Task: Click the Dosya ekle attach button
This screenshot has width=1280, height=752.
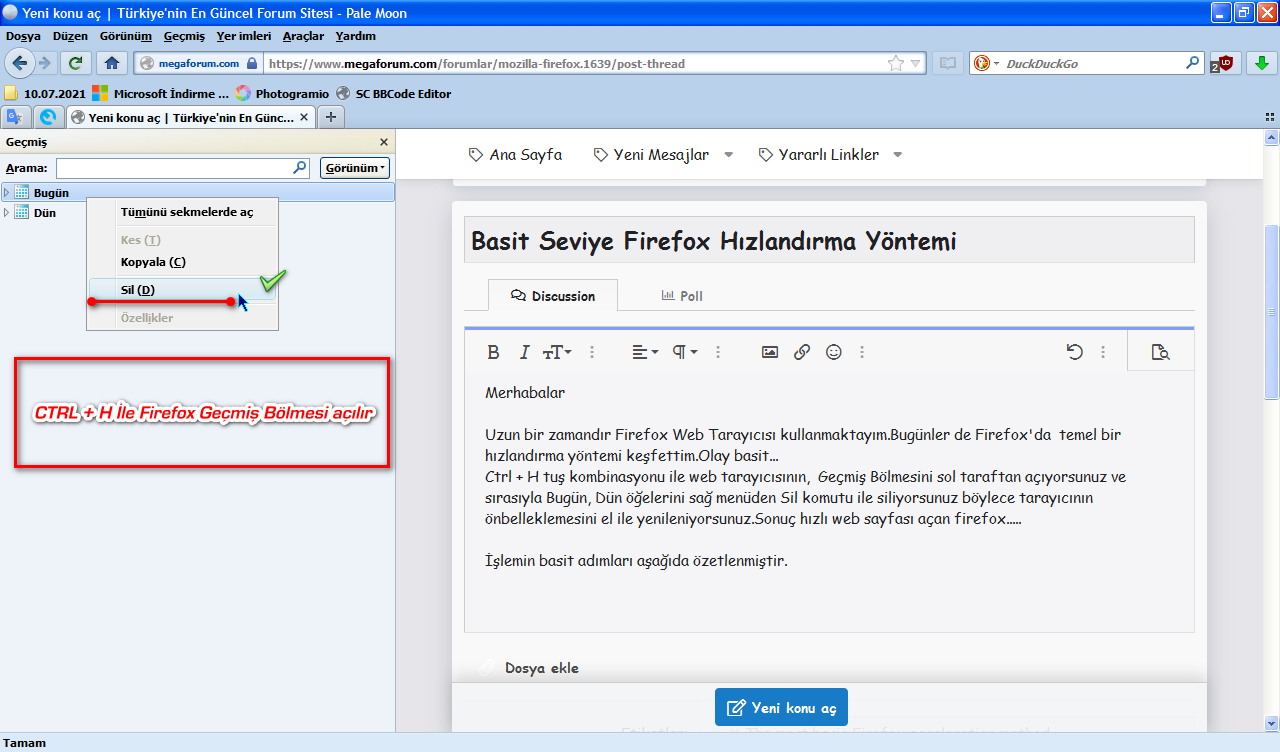Action: pyautogui.click(x=530, y=668)
